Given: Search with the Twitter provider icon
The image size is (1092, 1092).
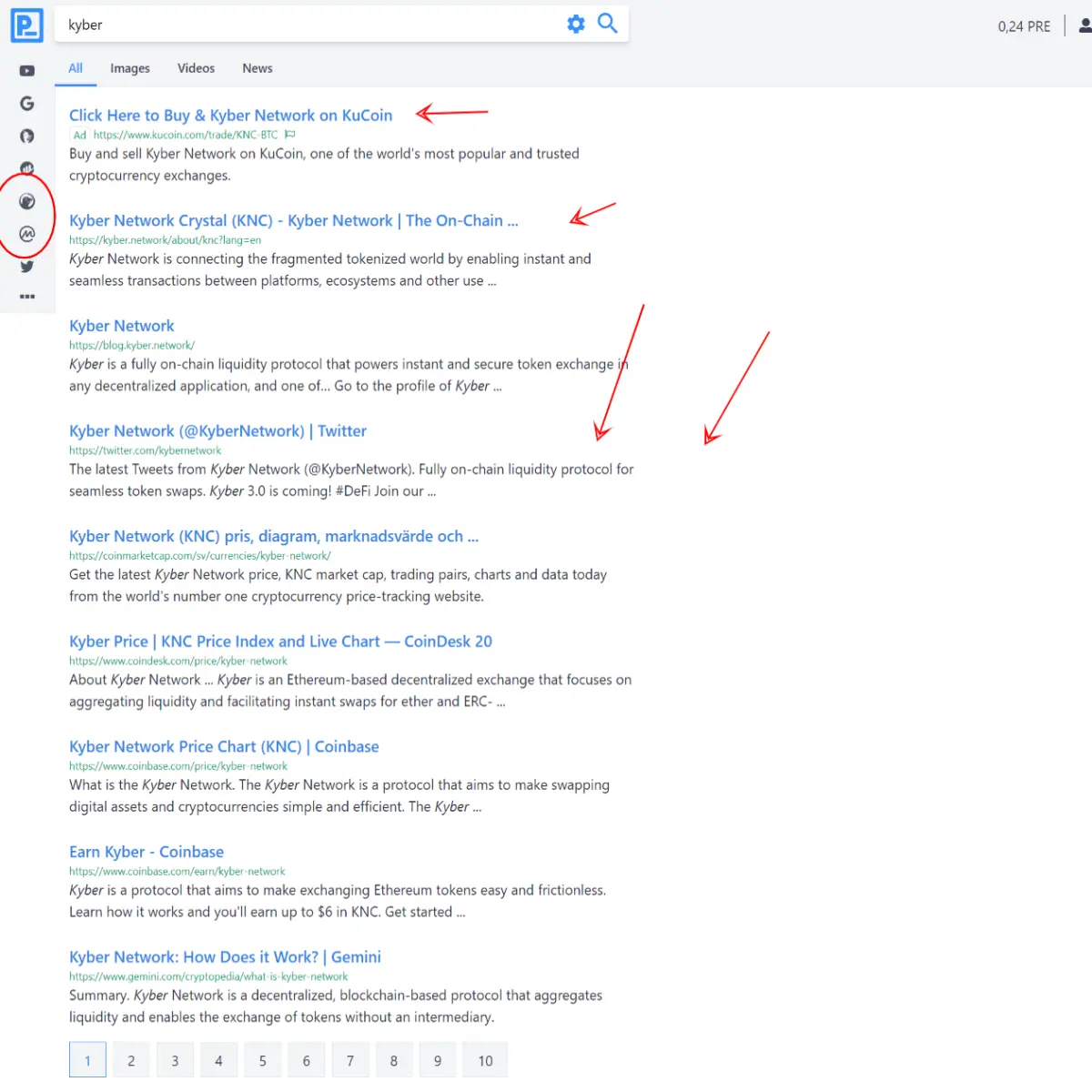Looking at the screenshot, I should (27, 267).
